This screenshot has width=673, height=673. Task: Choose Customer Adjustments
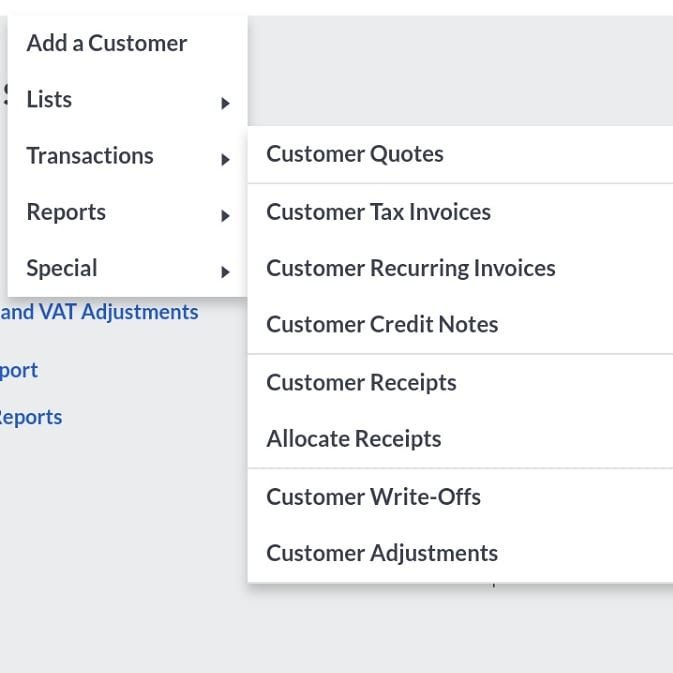[460, 553]
